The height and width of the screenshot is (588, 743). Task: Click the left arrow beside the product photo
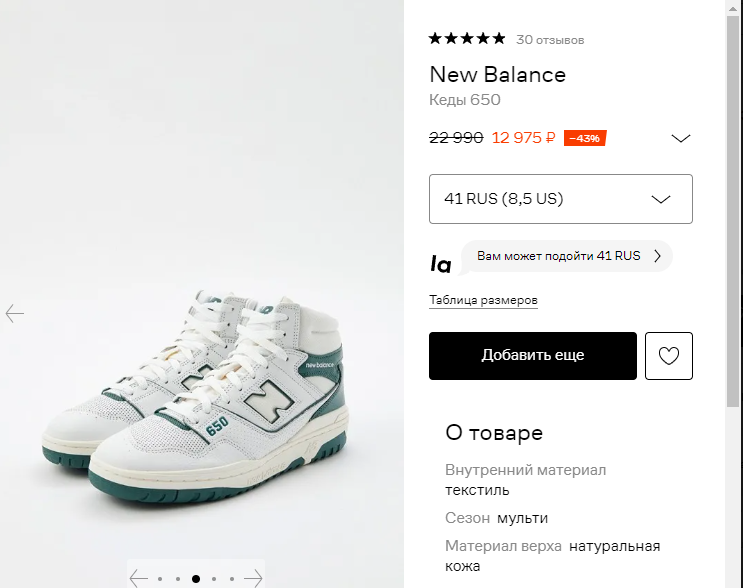15,314
